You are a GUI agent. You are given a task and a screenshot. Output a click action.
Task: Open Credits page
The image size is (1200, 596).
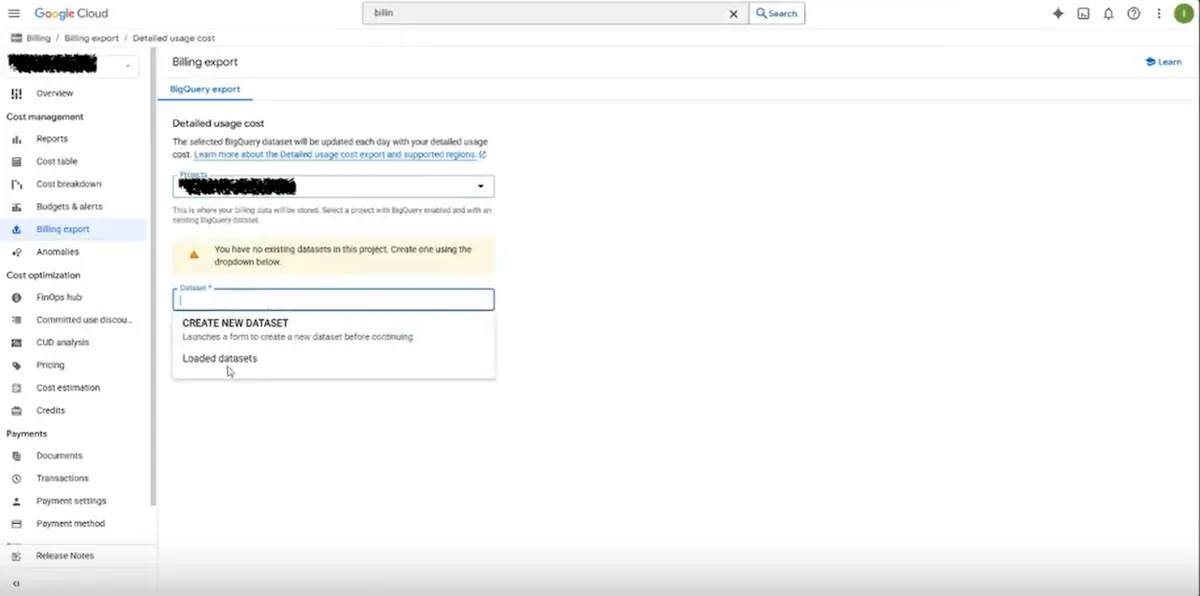(51, 410)
